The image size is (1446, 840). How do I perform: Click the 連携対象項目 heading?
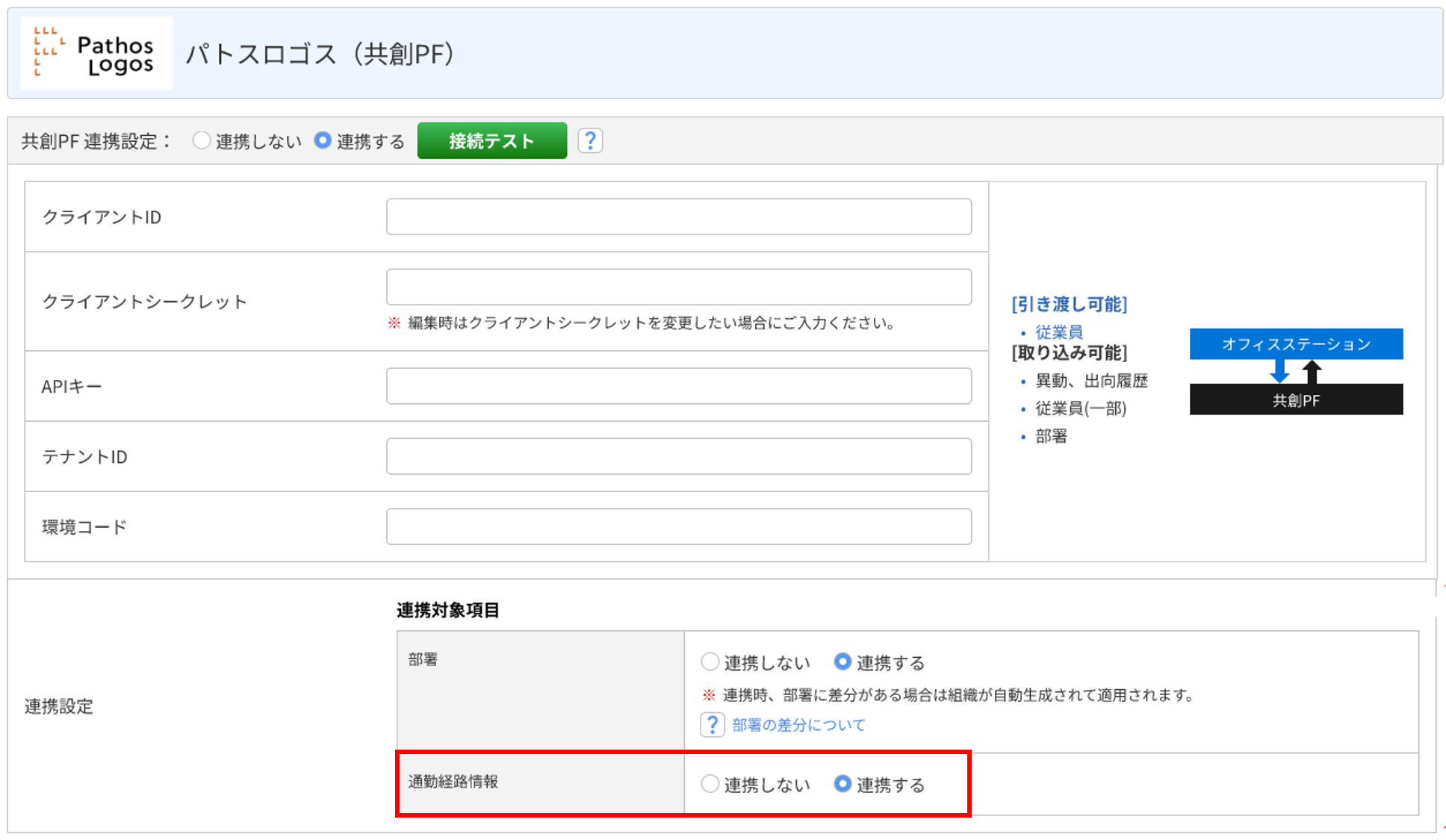(x=447, y=610)
